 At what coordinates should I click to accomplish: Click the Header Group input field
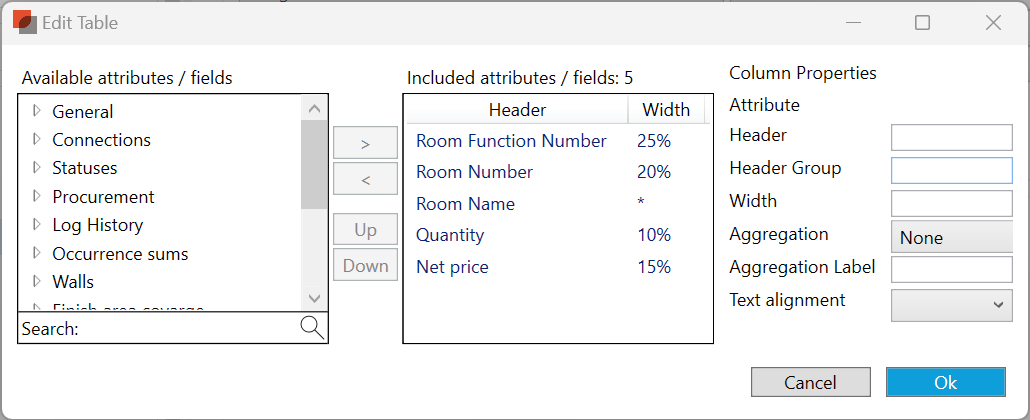tap(951, 170)
